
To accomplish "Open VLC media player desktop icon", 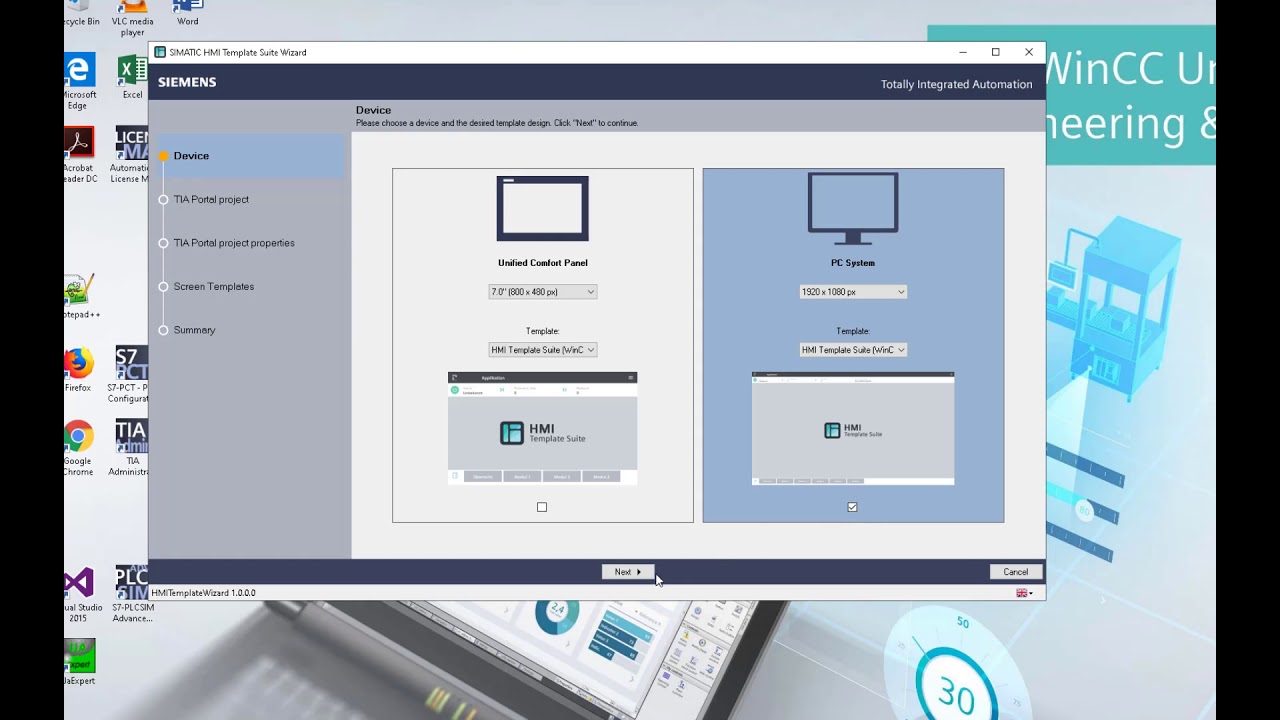I will point(132,18).
